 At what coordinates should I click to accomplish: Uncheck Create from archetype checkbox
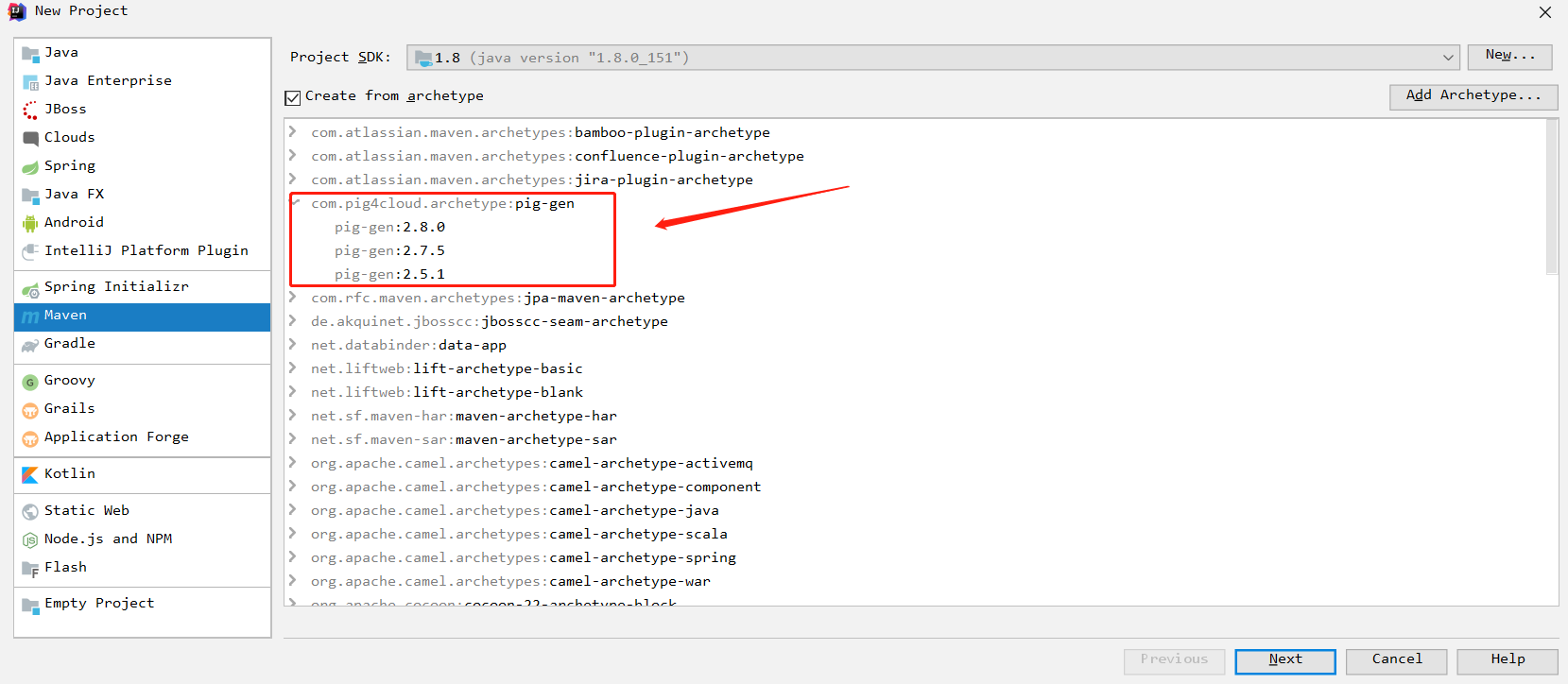pos(293,97)
